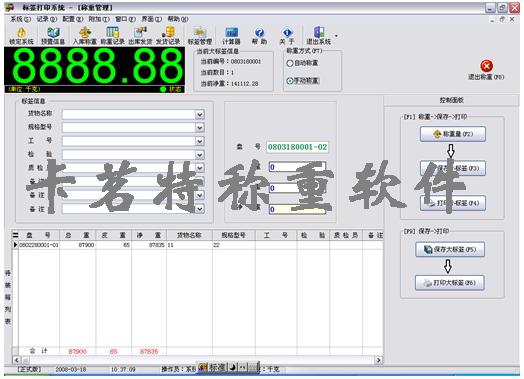Click the 称重量 (F2) button

point(453,134)
